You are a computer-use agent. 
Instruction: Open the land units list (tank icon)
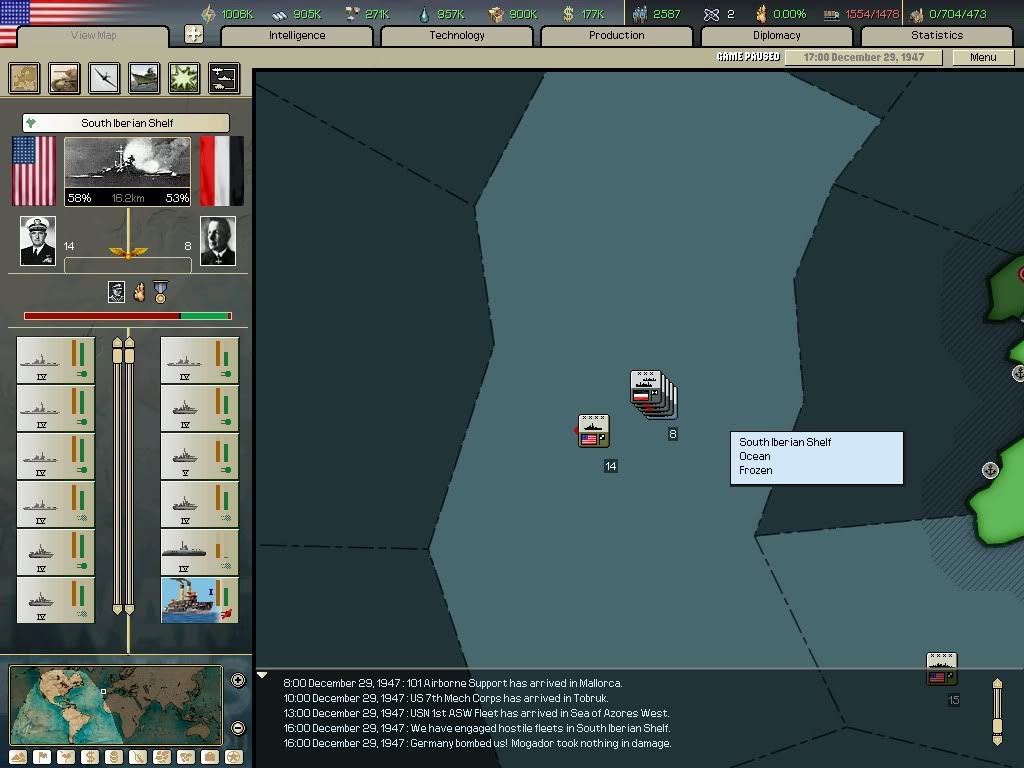pos(65,78)
